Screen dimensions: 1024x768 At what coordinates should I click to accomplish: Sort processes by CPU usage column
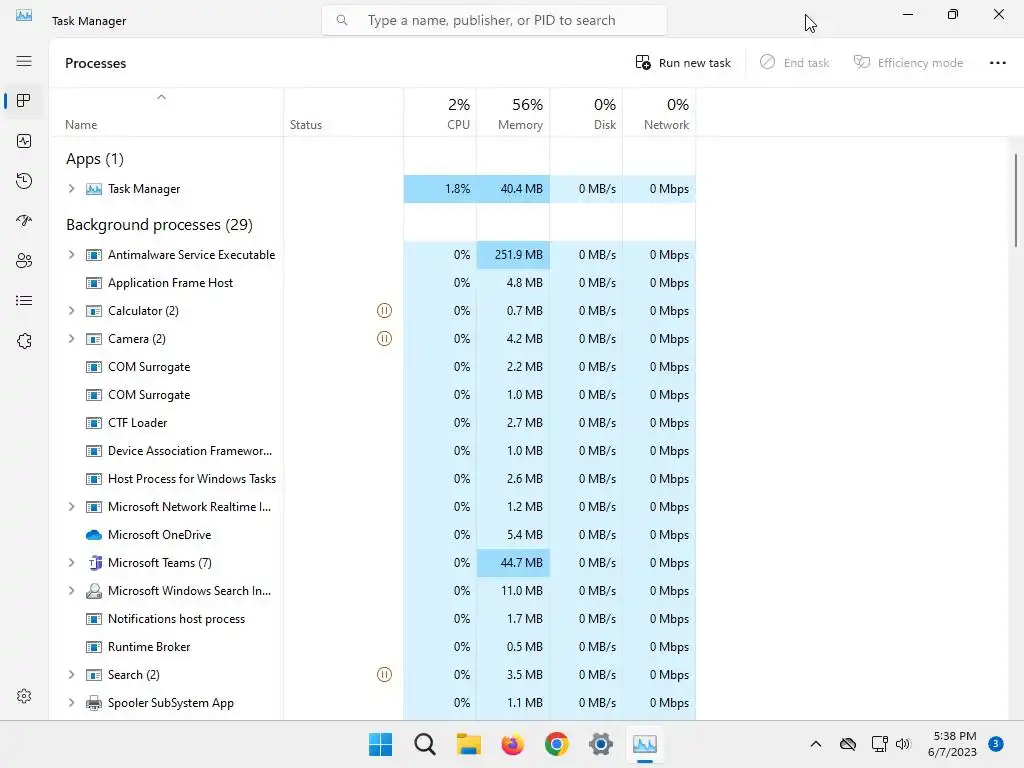[x=440, y=112]
